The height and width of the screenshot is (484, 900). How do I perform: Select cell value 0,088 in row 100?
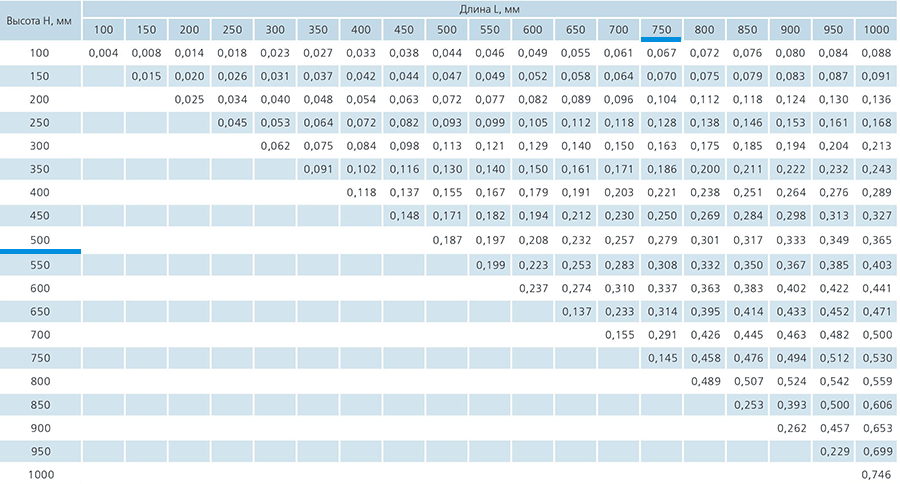point(876,53)
